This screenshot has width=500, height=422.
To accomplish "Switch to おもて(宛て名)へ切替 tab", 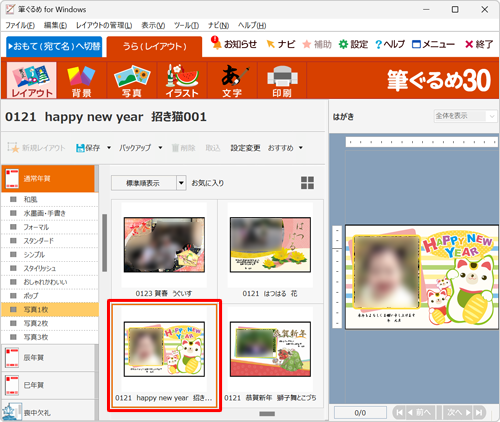I will pyautogui.click(x=54, y=46).
